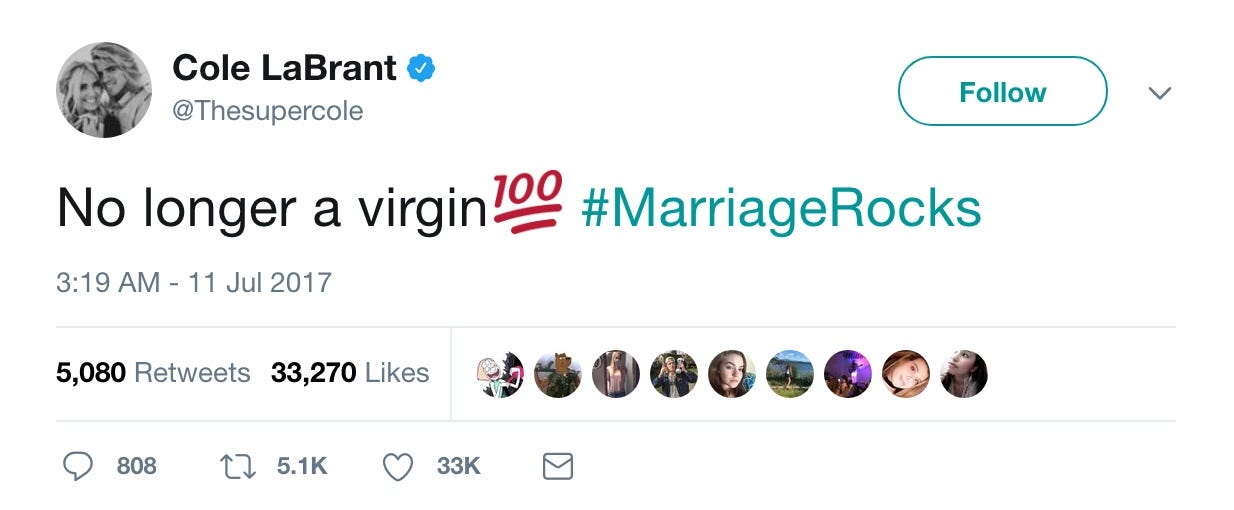View the 5,080 Retweets list
The height and width of the screenshot is (510, 1234).
(153, 373)
